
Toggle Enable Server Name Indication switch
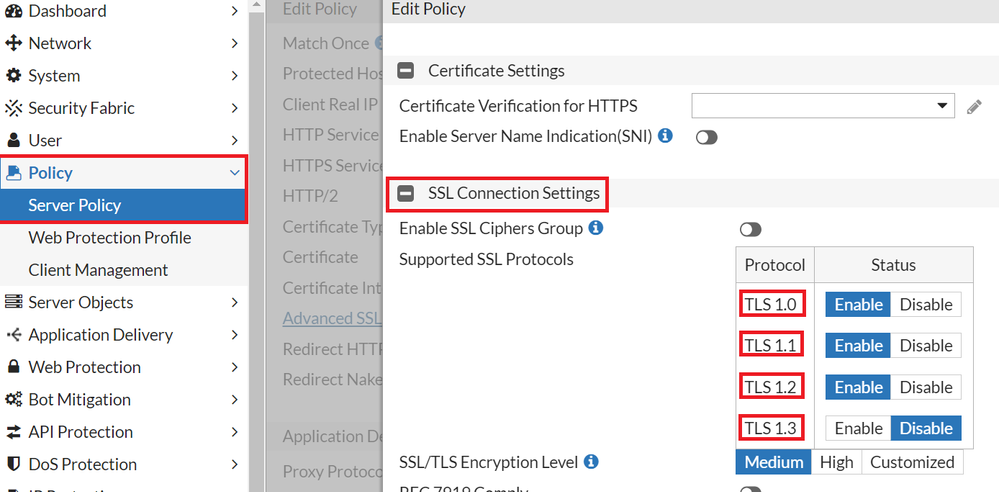707,137
